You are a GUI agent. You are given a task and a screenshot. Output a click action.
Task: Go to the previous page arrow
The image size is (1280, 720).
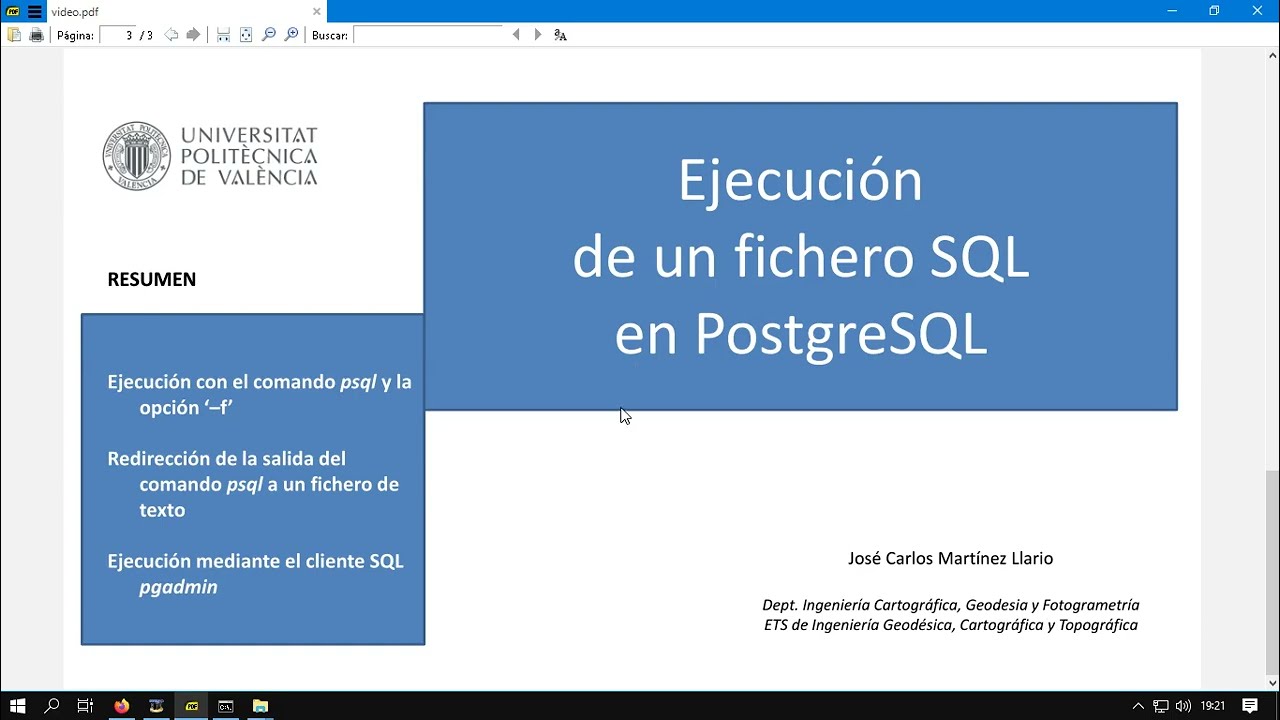171,35
